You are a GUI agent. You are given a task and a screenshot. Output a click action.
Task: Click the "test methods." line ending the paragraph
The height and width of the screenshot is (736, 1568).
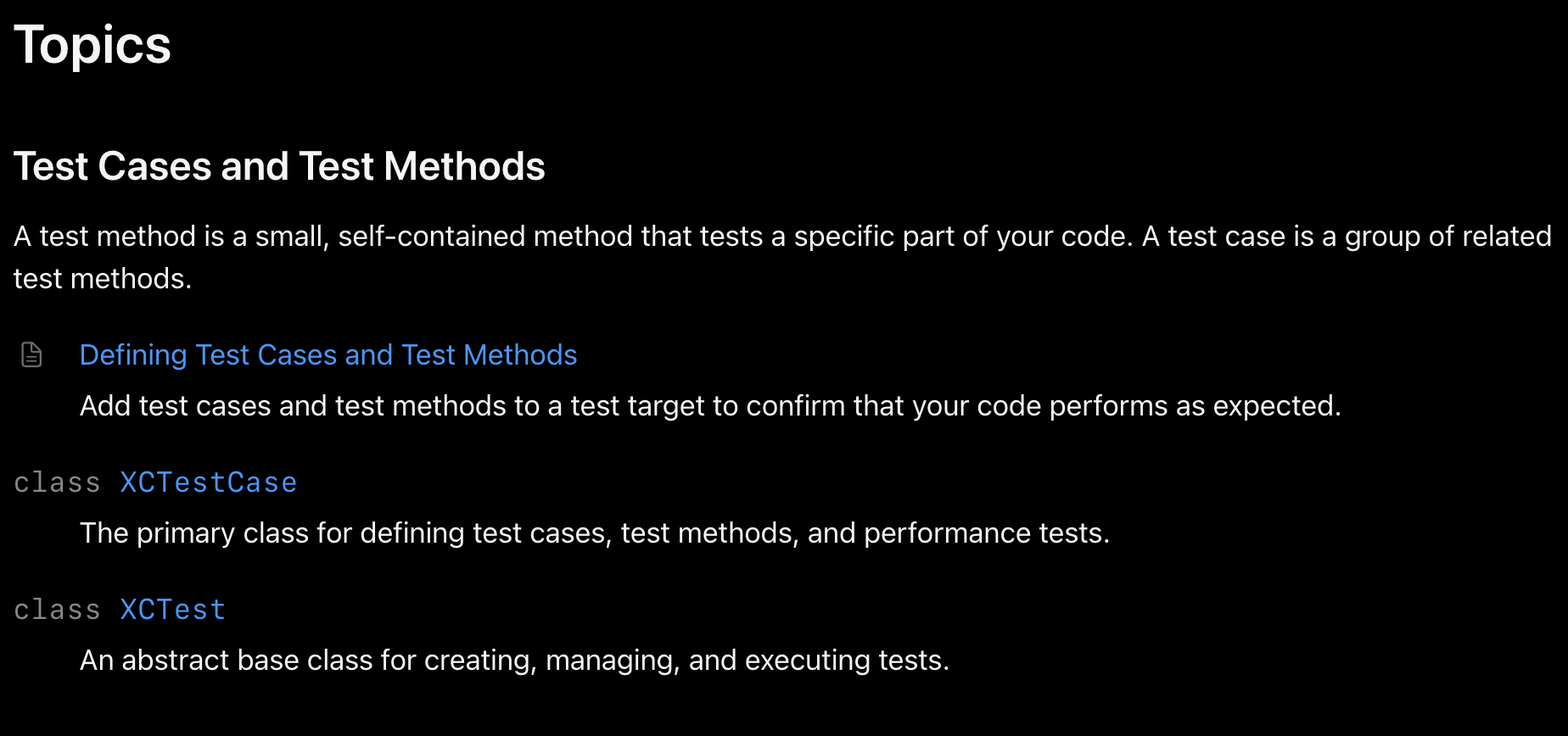[103, 279]
